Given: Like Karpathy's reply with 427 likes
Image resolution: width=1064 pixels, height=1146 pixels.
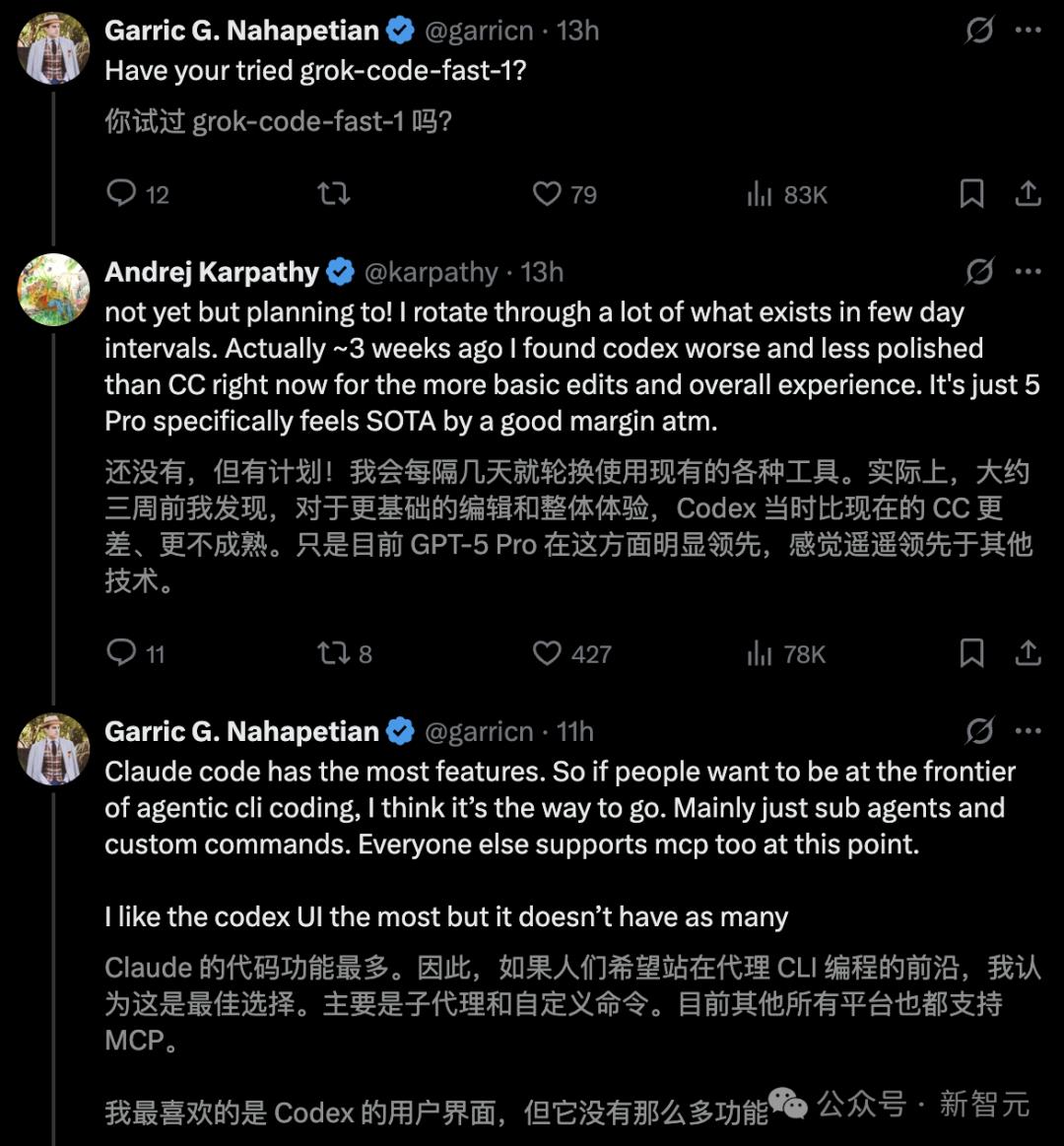Looking at the screenshot, I should click(547, 652).
